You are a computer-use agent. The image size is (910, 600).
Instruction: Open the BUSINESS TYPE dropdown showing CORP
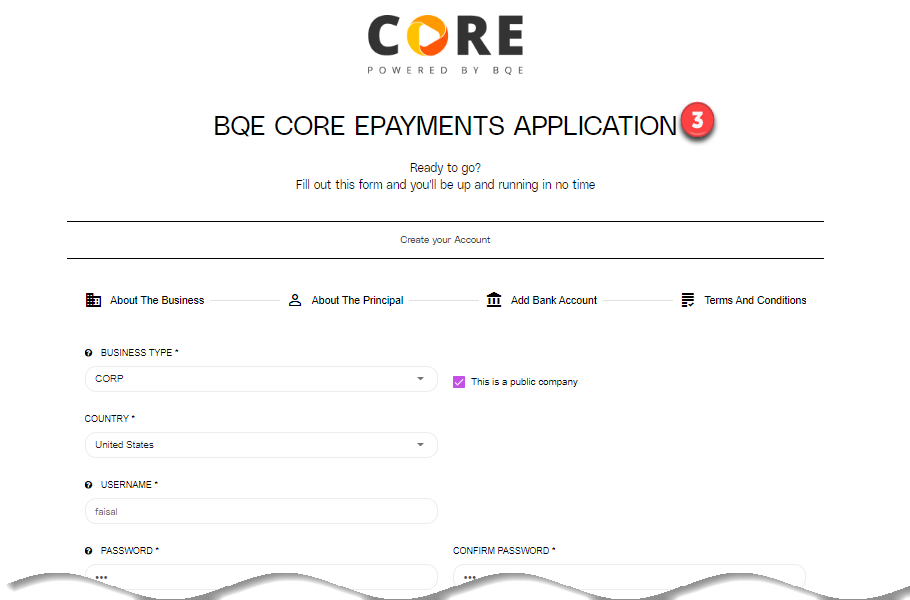coord(261,379)
